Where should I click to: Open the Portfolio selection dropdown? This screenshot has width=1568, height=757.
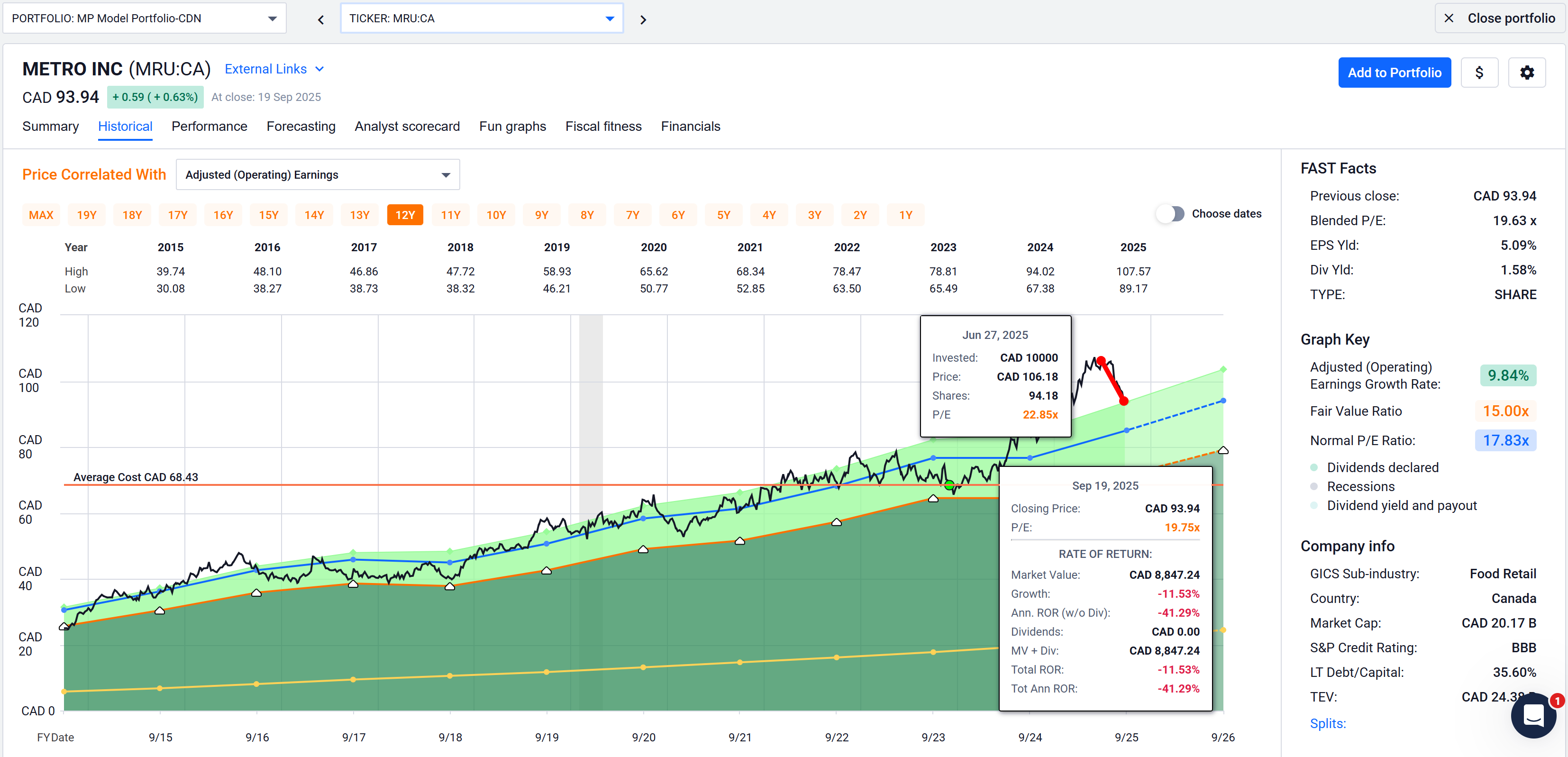[x=144, y=18]
